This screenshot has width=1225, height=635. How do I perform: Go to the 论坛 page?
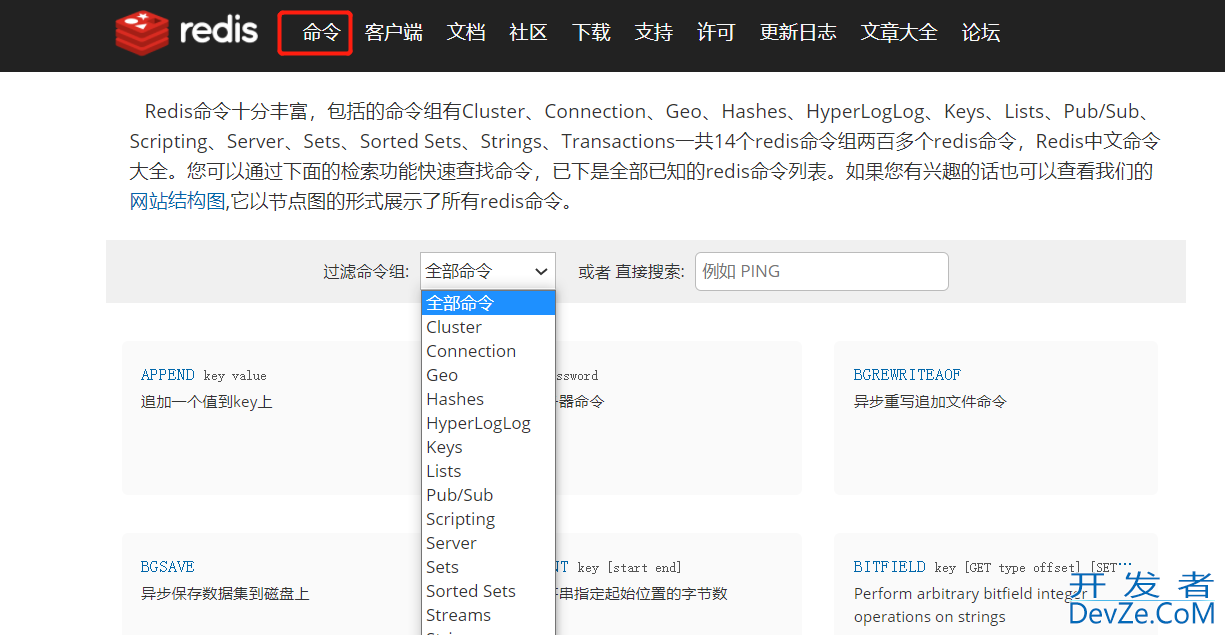[981, 33]
